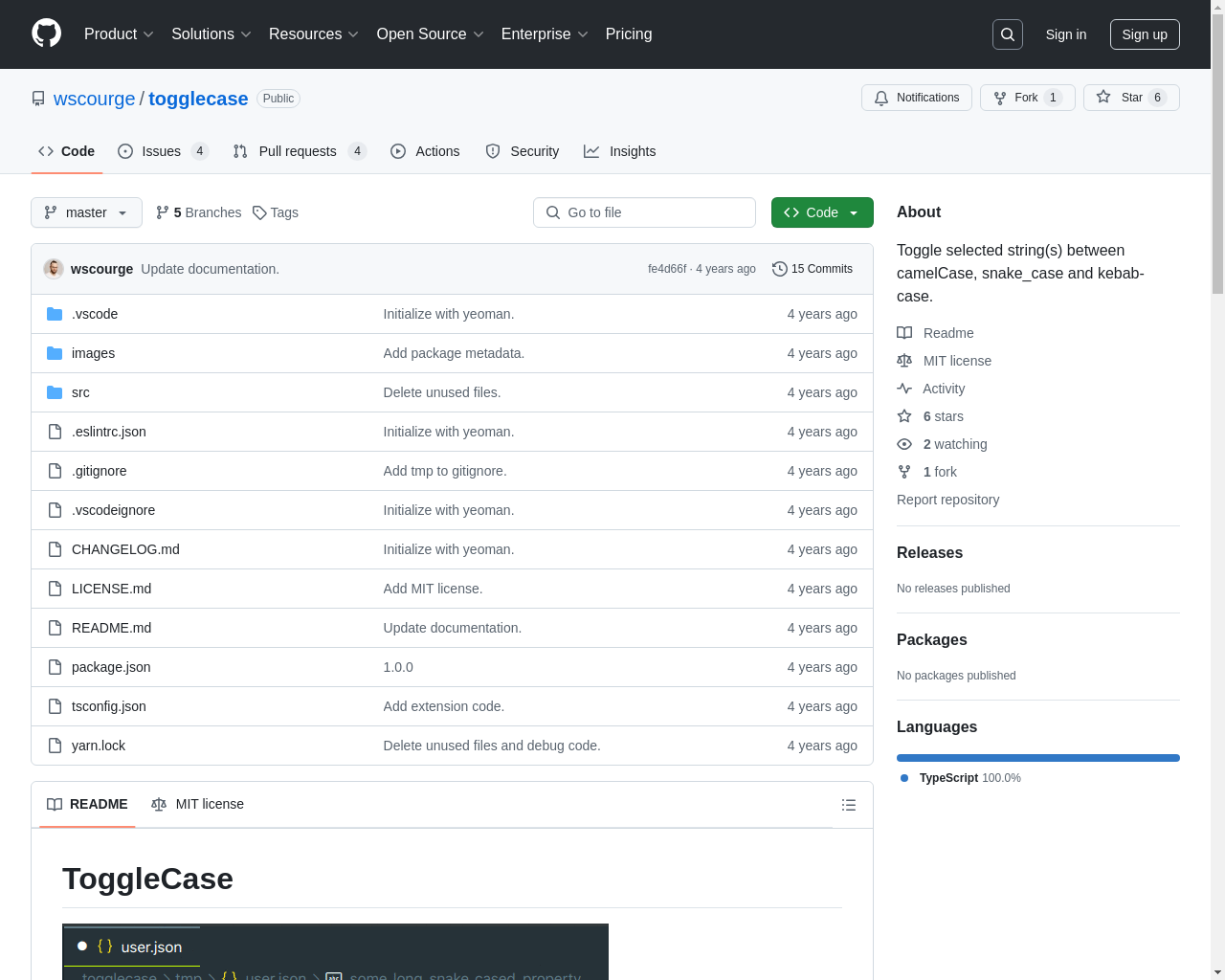
Task: Open MIT license link in About
Action: 944,361
